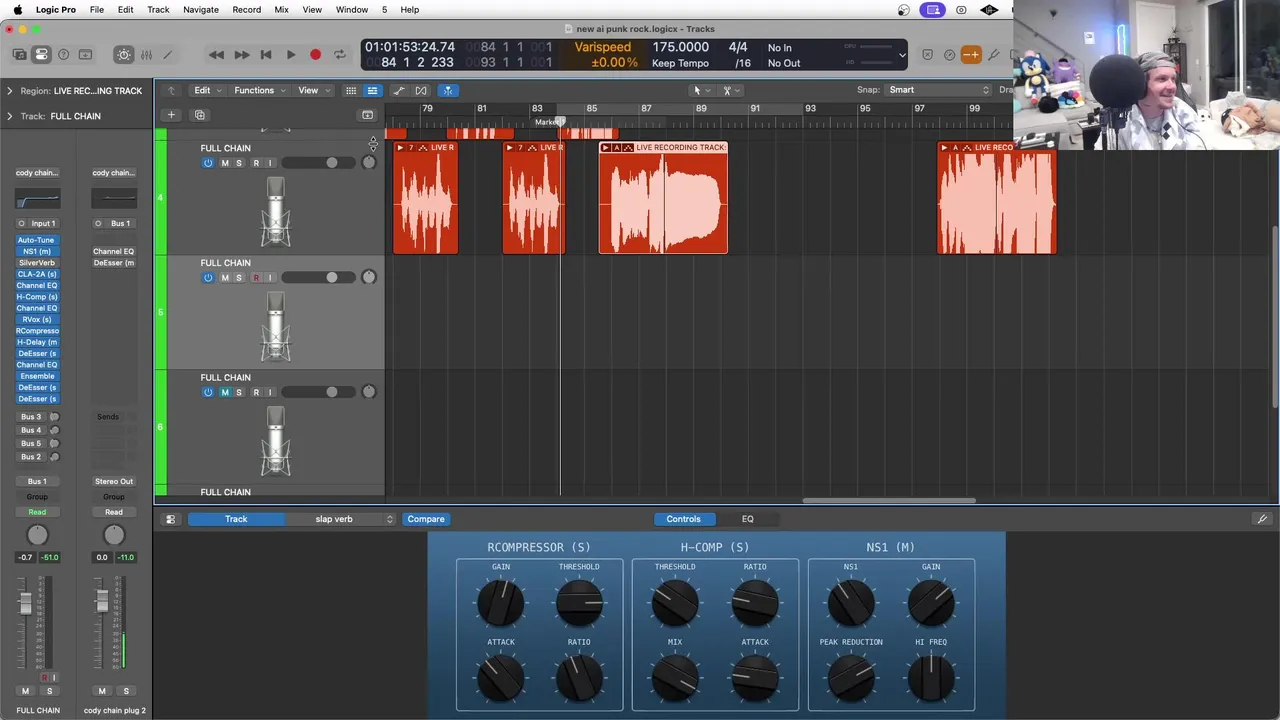Start playback with the Play button

[x=290, y=55]
